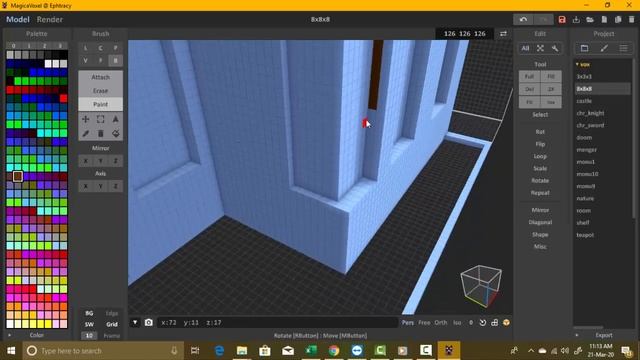Toggle Mirror X axis
Viewport: 640px width, 360px height.
point(86,161)
